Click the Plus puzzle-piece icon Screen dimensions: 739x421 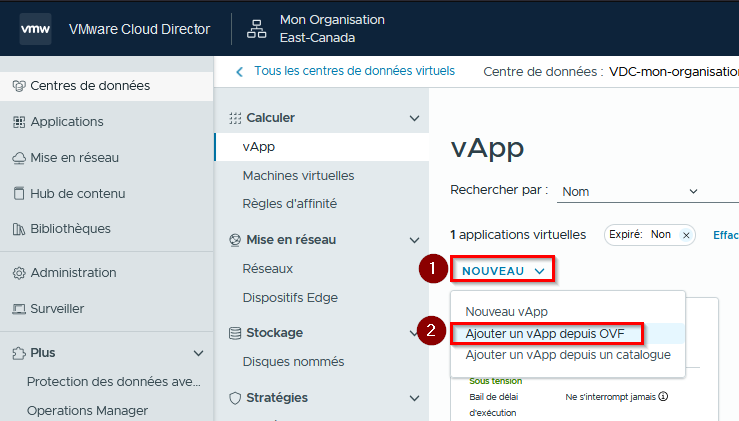19,353
